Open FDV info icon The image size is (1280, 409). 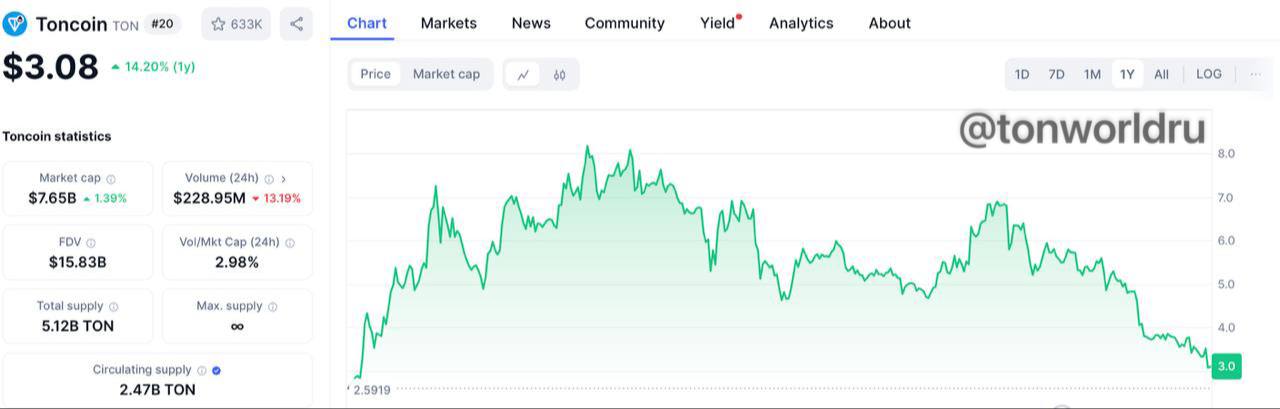(91, 243)
